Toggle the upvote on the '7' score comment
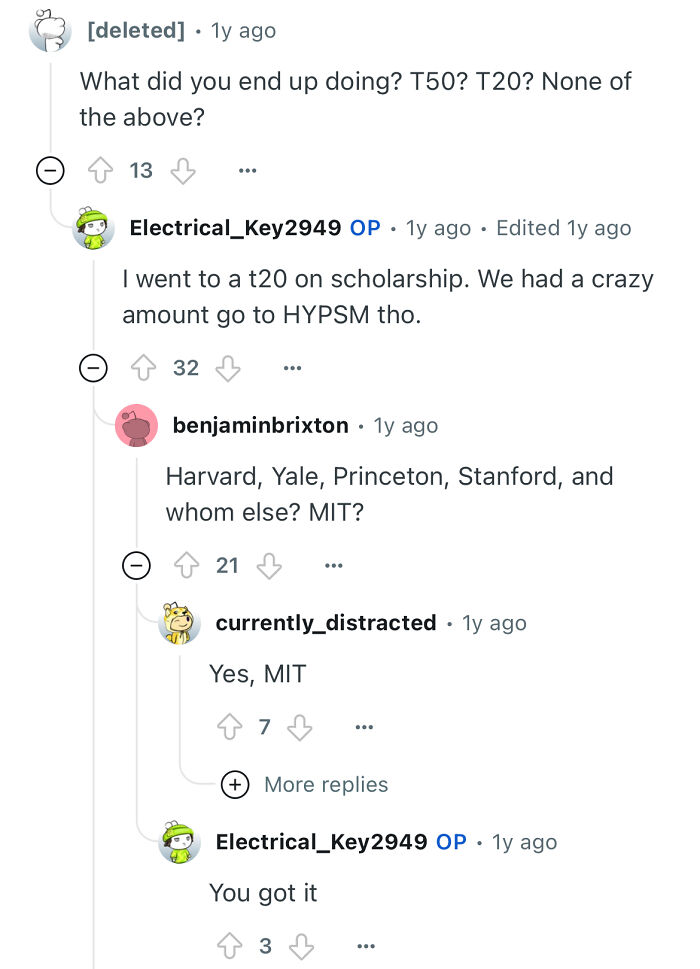 (228, 727)
